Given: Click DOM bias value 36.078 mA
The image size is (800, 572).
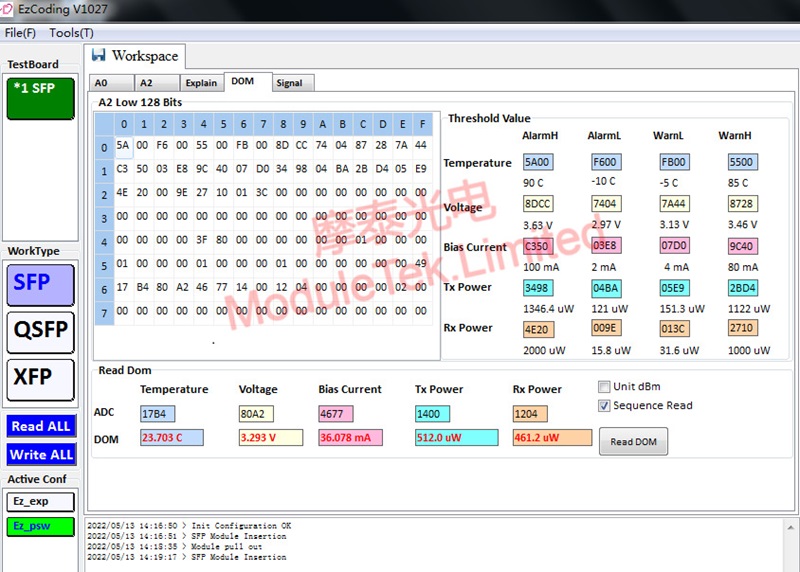Looking at the screenshot, I should click(350, 438).
